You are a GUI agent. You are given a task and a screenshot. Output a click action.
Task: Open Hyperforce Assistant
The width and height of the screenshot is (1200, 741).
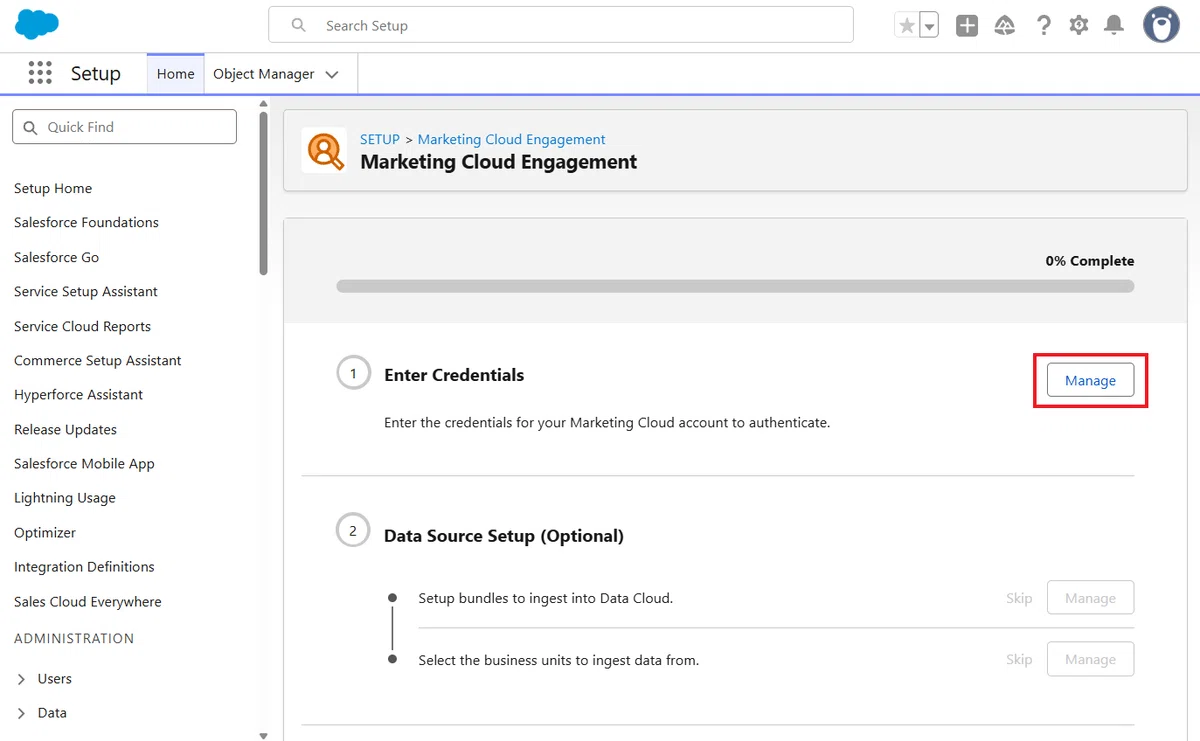pyautogui.click(x=78, y=394)
